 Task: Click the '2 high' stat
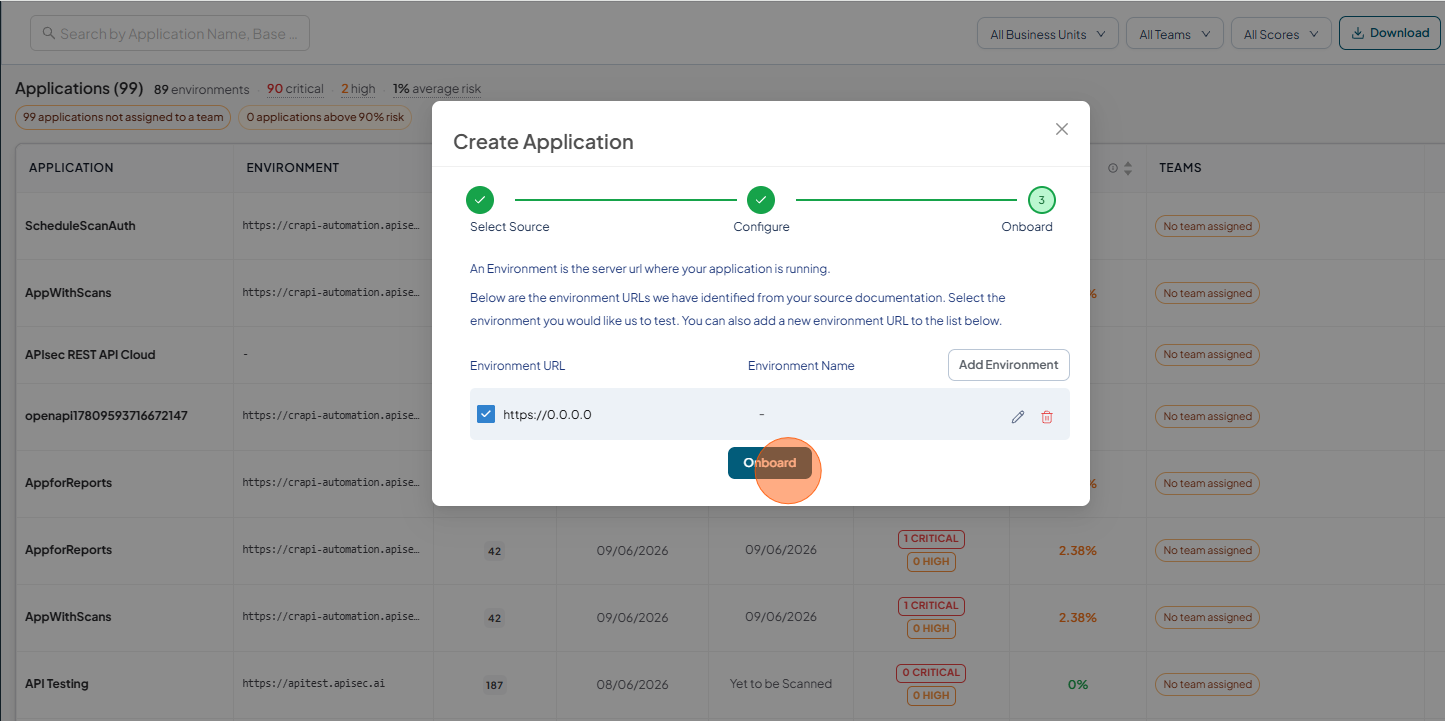pos(358,89)
